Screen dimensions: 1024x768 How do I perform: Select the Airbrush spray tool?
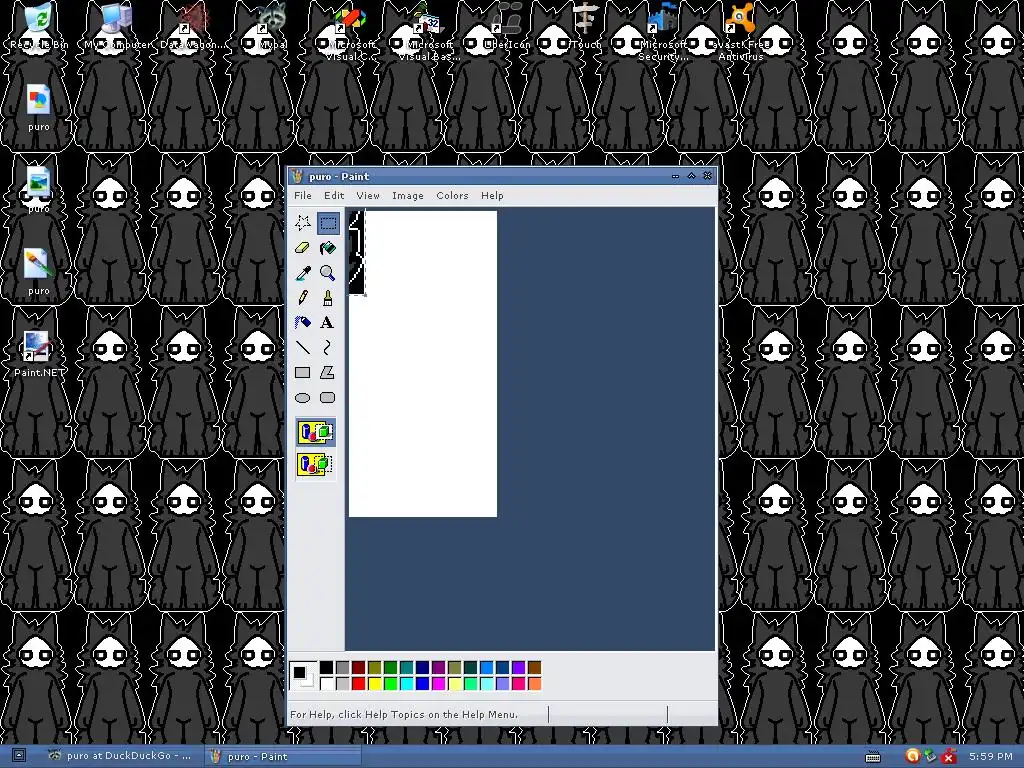tap(302, 323)
